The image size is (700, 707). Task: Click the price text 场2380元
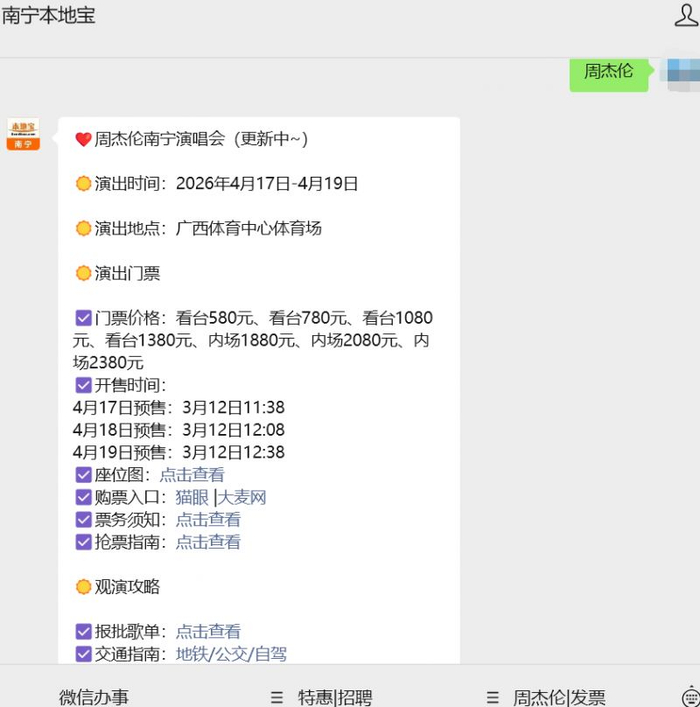[108, 363]
